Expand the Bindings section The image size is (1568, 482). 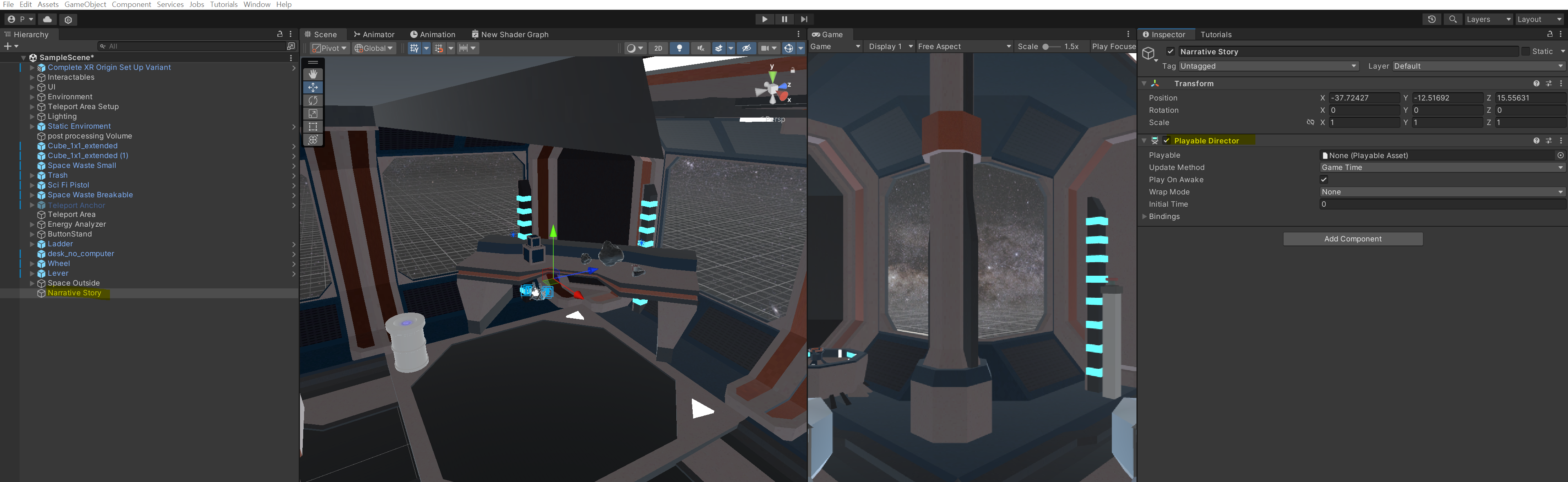coord(1145,216)
